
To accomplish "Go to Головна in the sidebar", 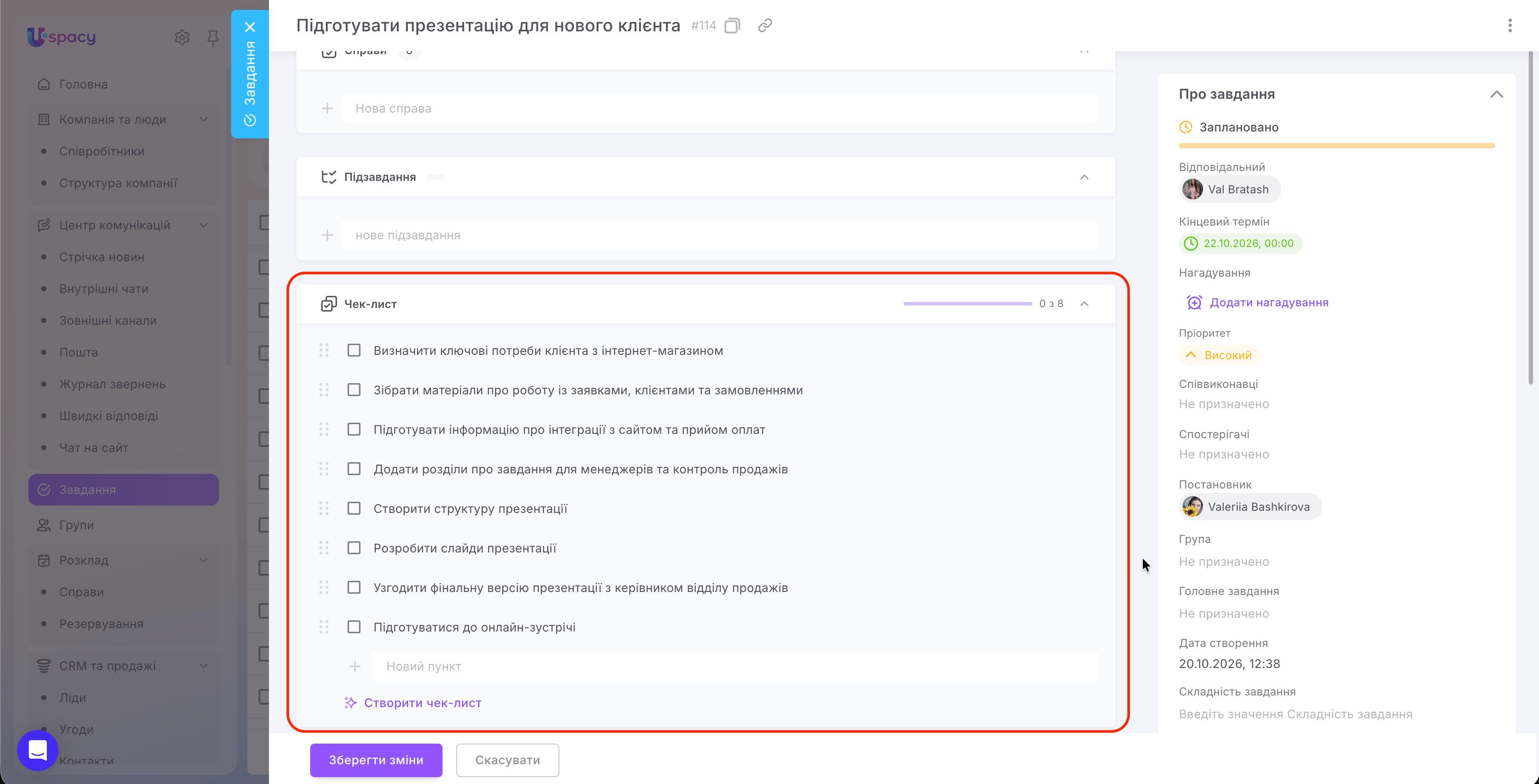I will pyautogui.click(x=83, y=84).
